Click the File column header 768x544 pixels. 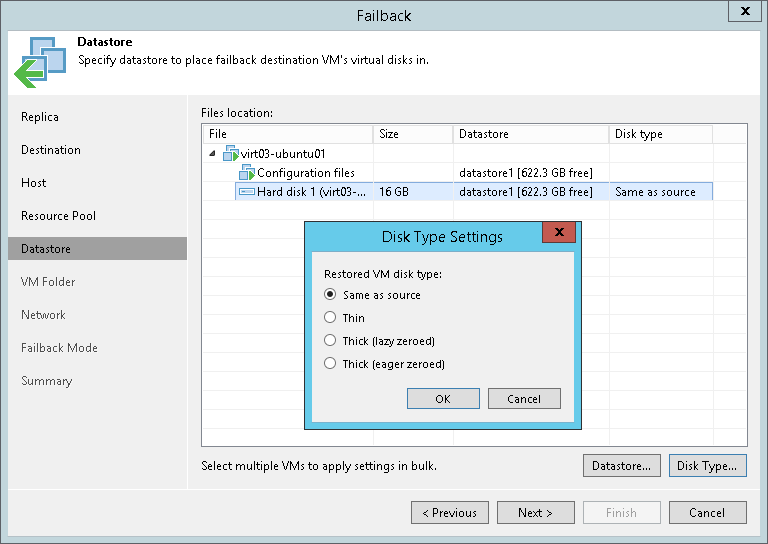[x=288, y=134]
